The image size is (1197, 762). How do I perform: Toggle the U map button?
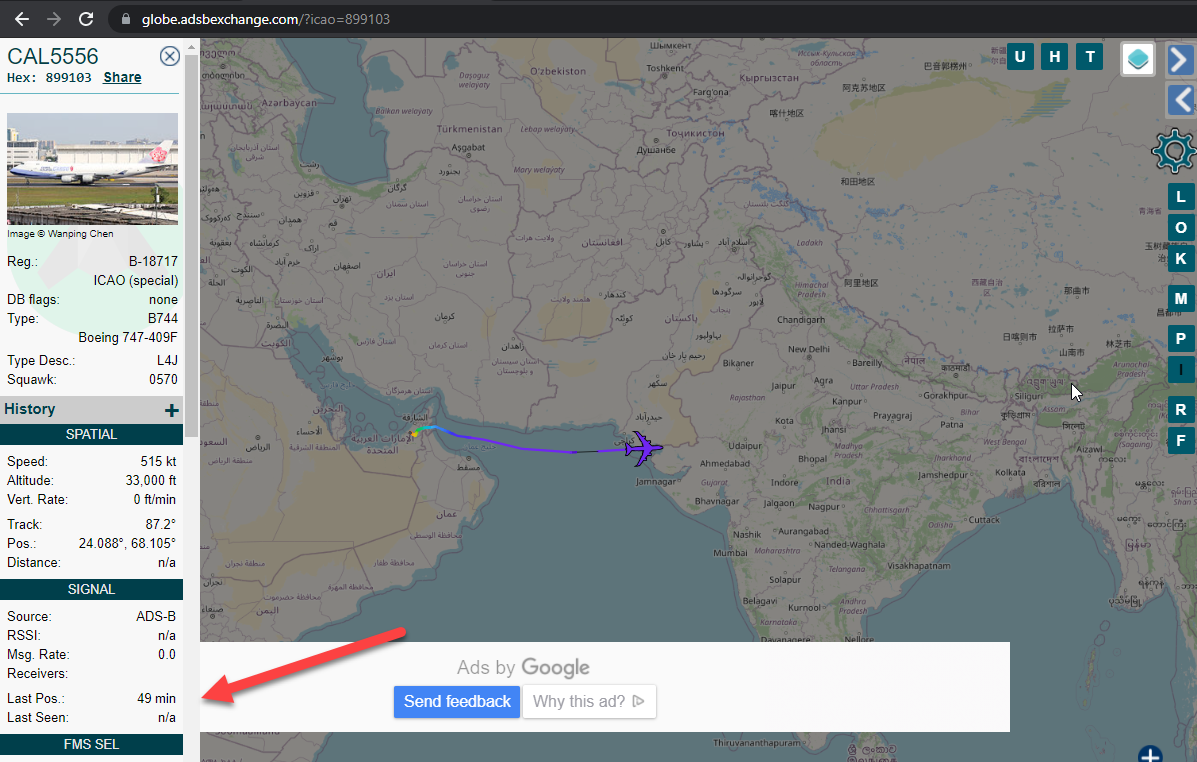(x=1020, y=57)
